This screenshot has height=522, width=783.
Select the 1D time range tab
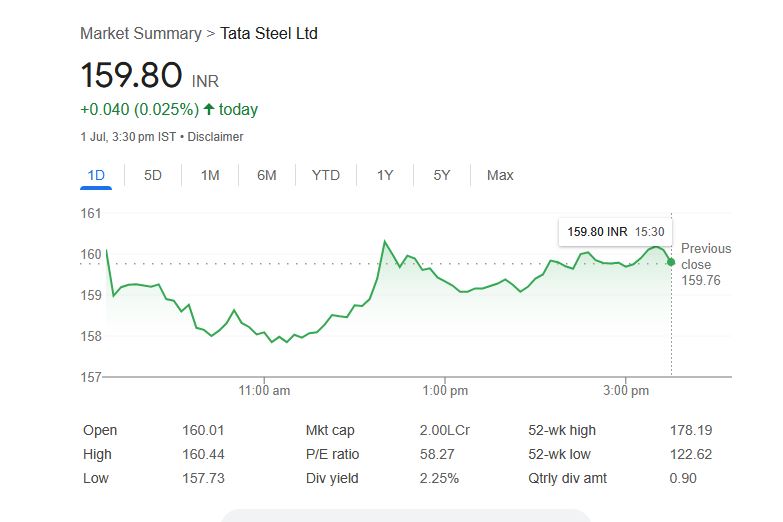[x=96, y=175]
